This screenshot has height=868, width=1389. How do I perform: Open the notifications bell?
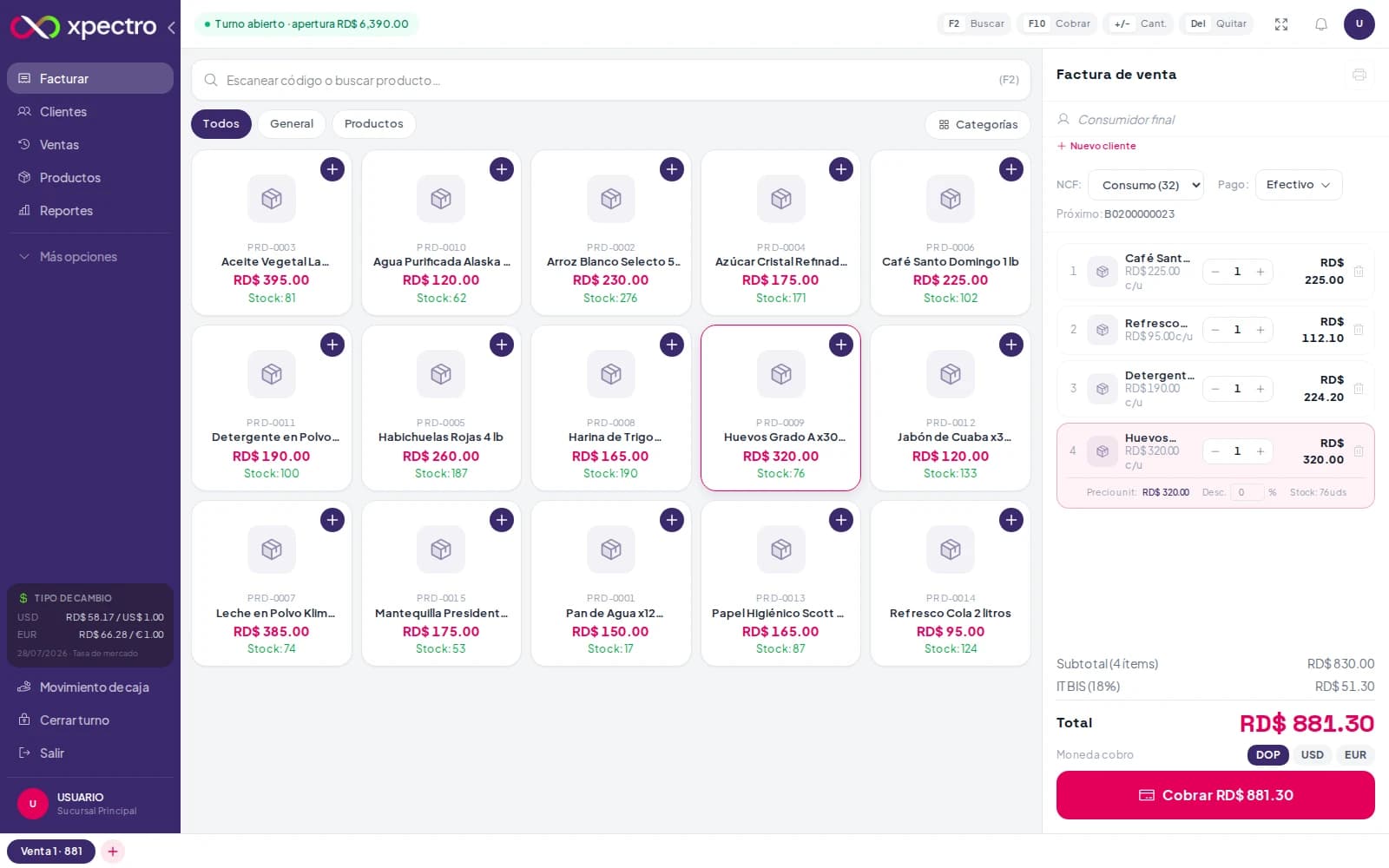coord(1321,24)
